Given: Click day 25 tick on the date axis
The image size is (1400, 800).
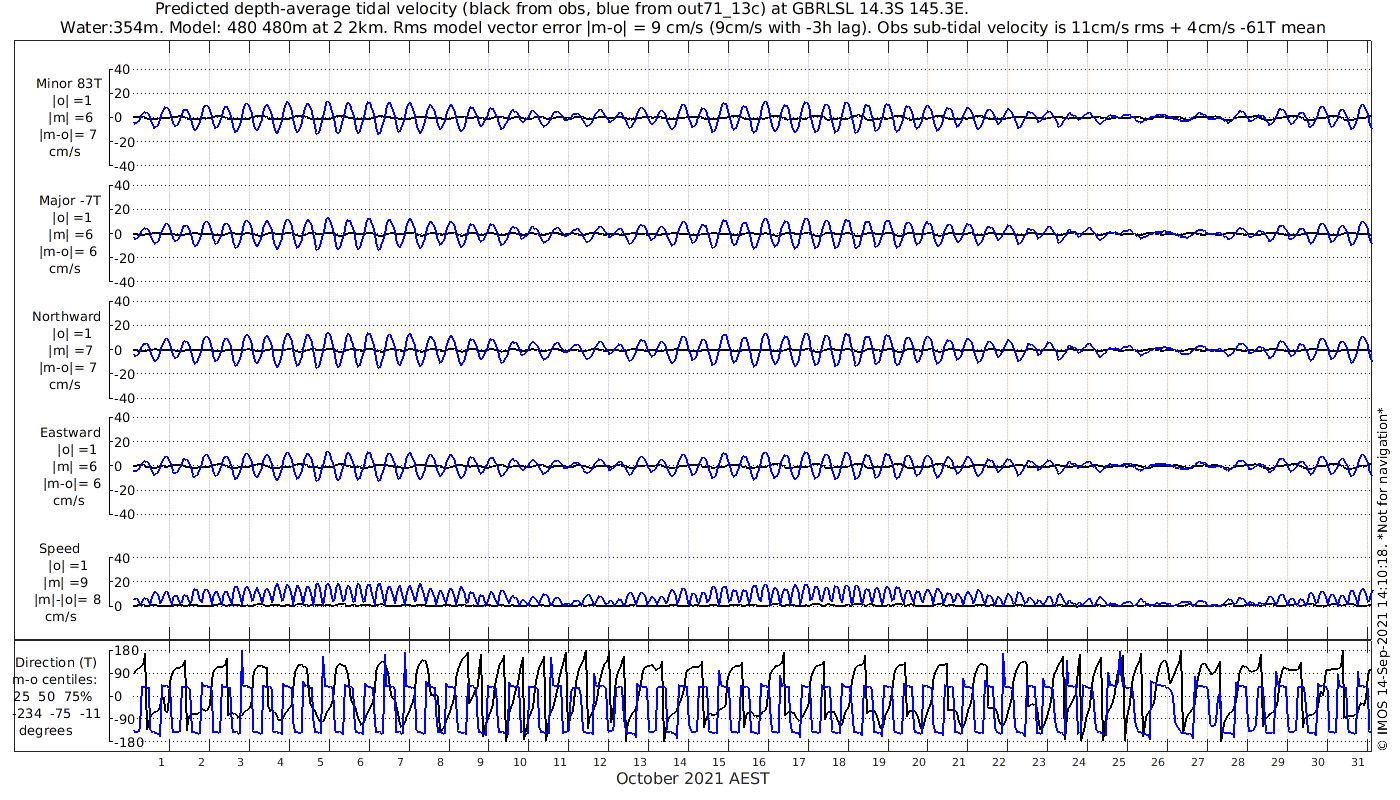Looking at the screenshot, I should [1118, 762].
